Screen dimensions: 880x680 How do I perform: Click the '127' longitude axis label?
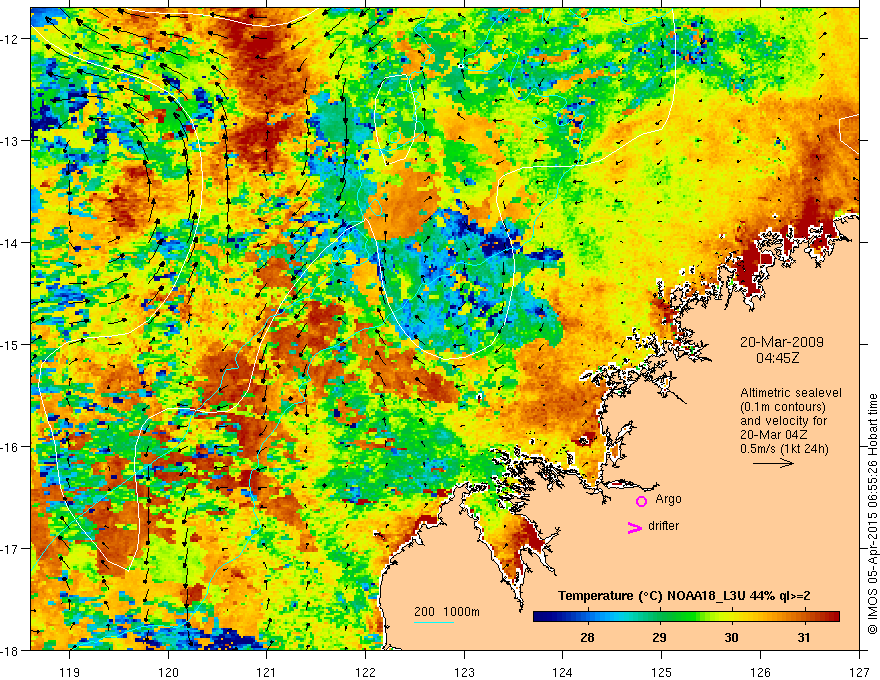coord(859,672)
